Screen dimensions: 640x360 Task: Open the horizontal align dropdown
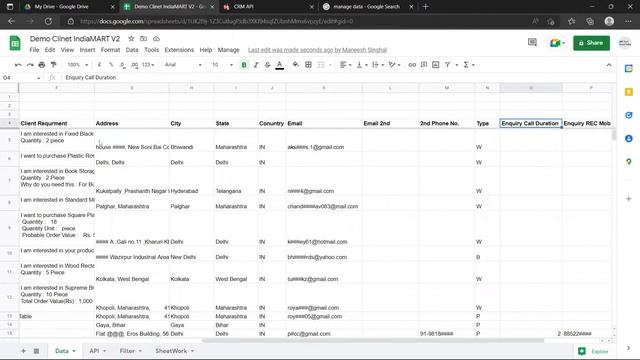click(x=345, y=65)
